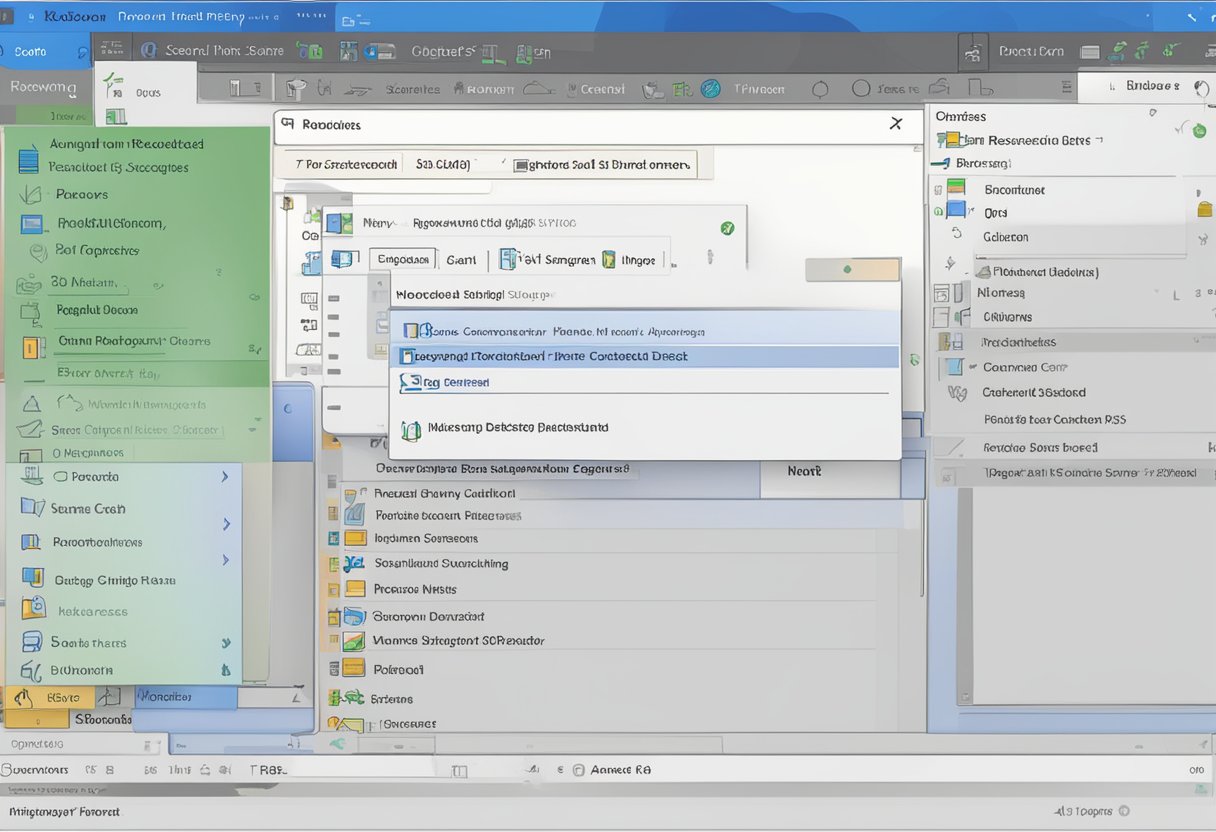
Task: Click the orange-tinted bar with the green dot
Action: coord(852,269)
